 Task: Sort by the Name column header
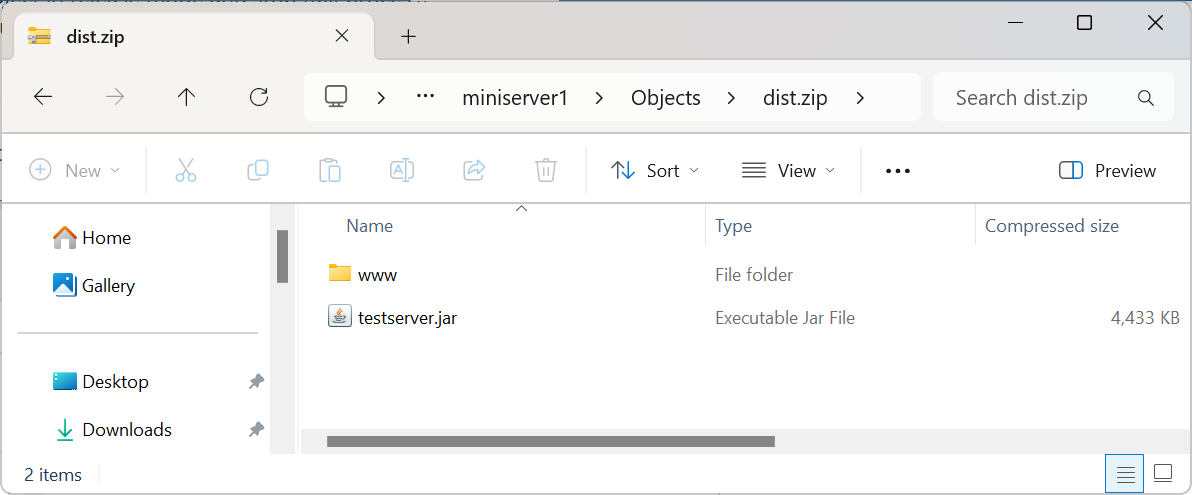click(x=370, y=226)
